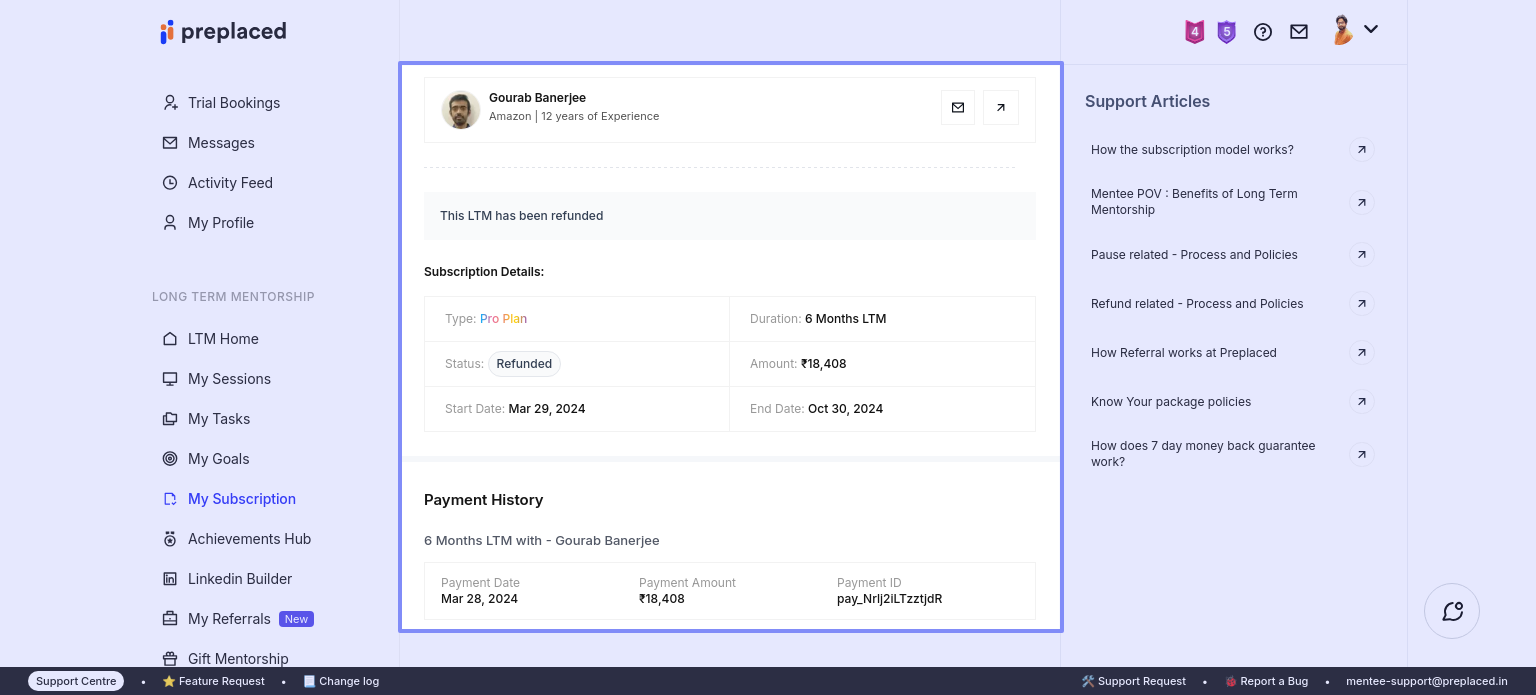Open Gourab Banerjee's profile via arrow icon
1536x695 pixels.
tap(1001, 108)
